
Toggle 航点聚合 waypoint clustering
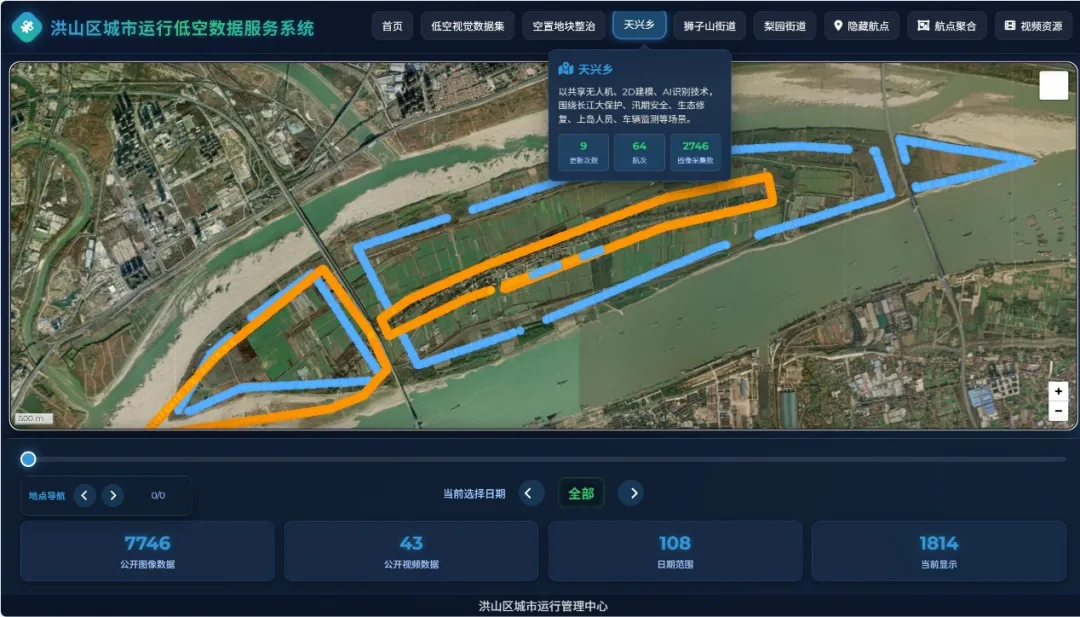(x=947, y=26)
